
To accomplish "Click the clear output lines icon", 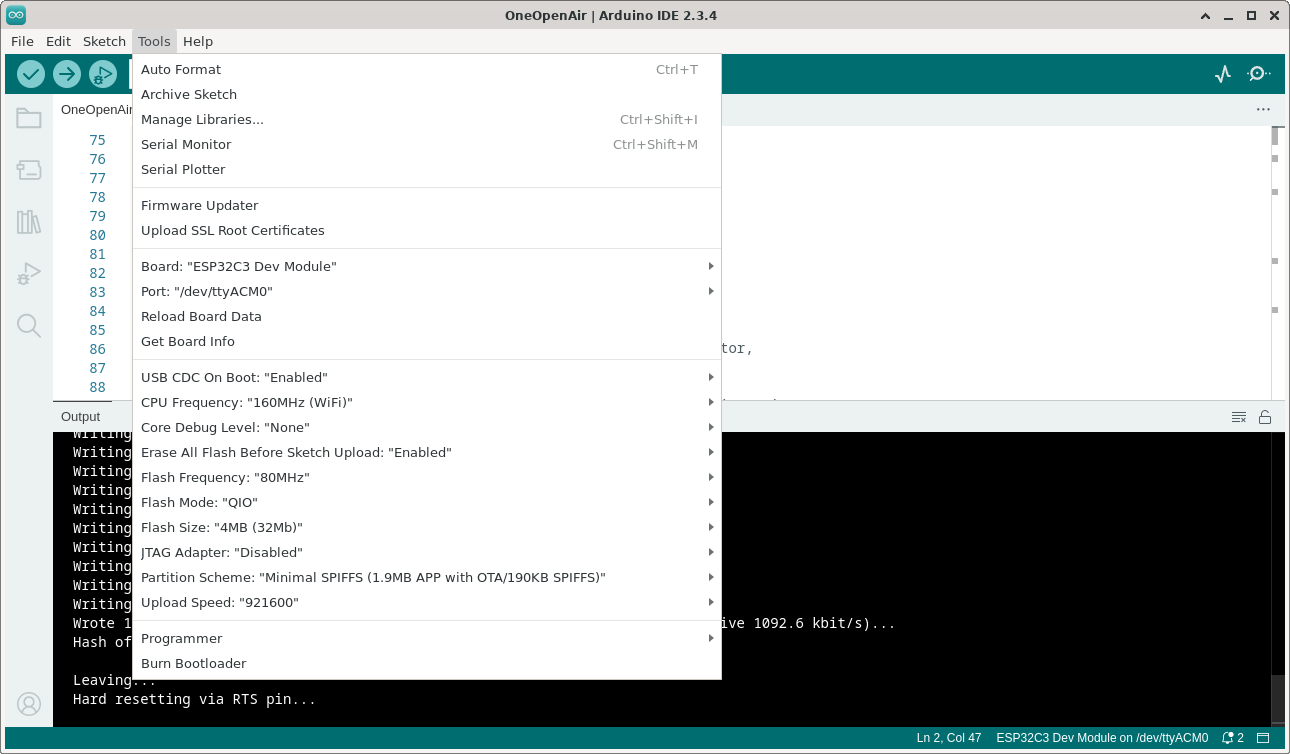I will click(1239, 417).
